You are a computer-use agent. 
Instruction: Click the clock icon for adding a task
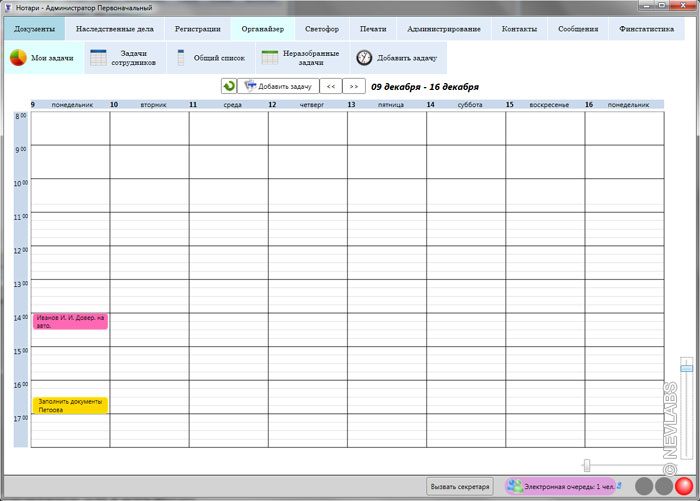(364, 58)
